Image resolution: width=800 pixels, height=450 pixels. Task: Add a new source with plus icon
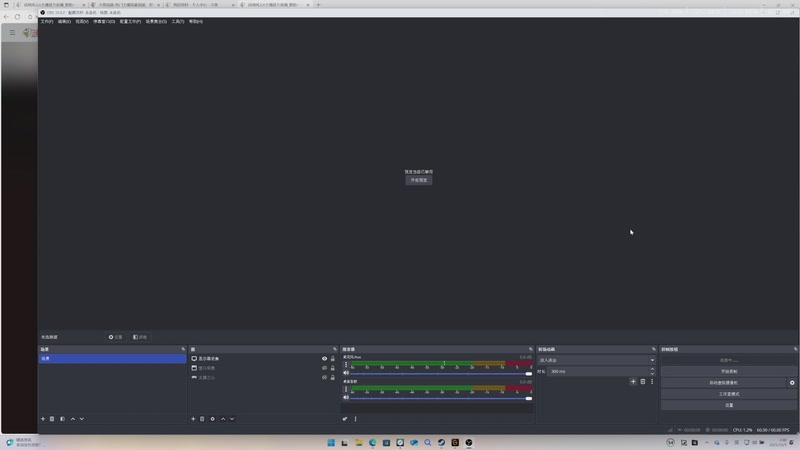(193, 419)
